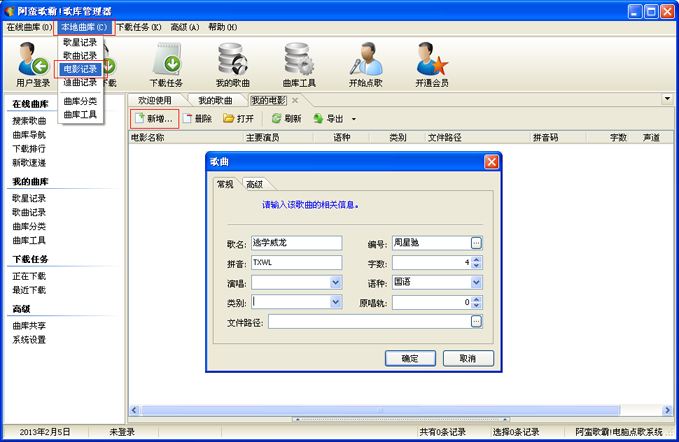Image resolution: width=679 pixels, height=442 pixels.
Task: Open 本地曲库 menu
Action: [84, 27]
